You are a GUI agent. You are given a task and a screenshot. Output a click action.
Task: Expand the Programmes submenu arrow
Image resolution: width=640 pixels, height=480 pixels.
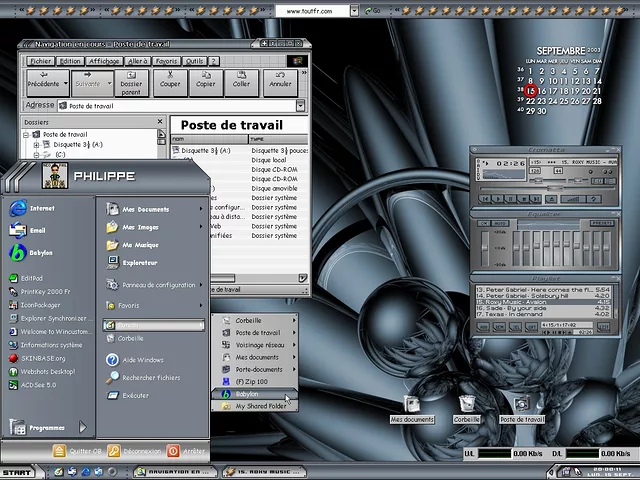(83, 427)
